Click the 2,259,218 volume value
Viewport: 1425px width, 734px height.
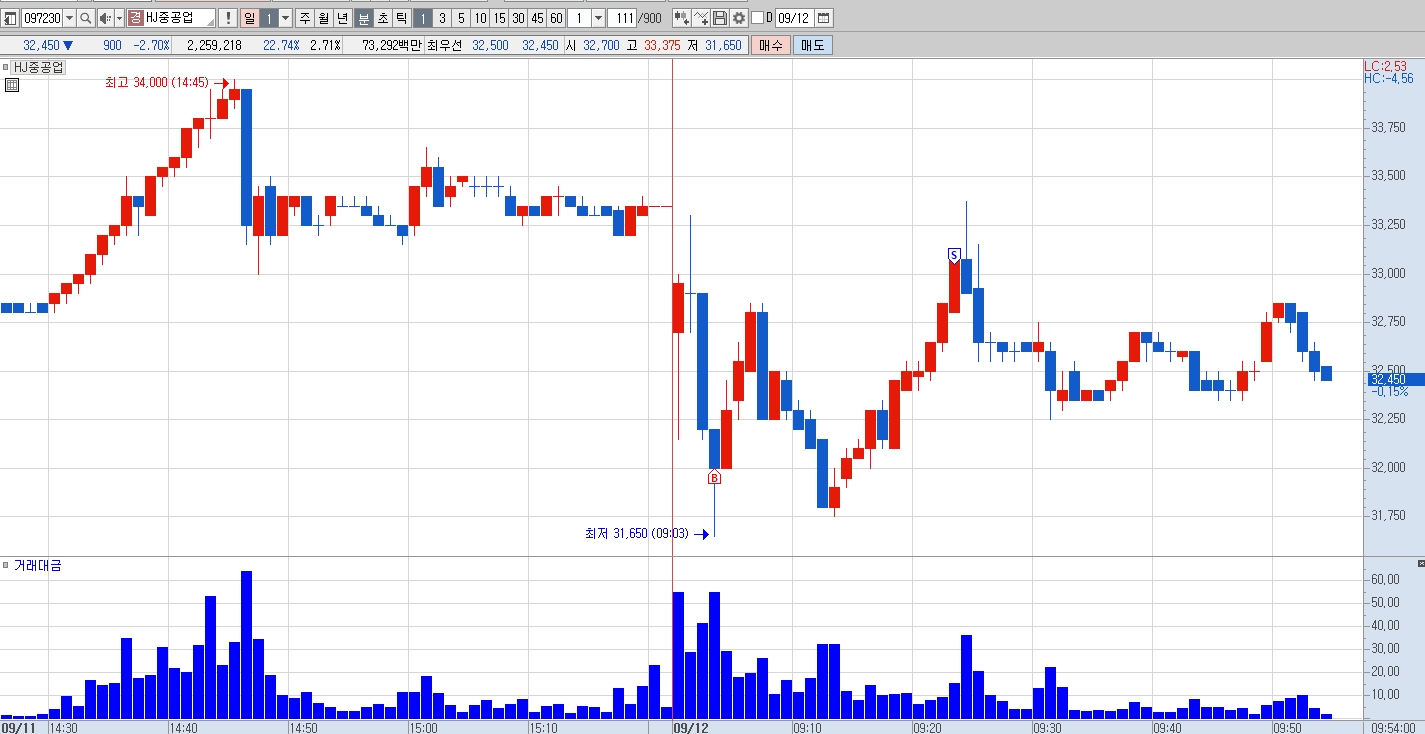[x=215, y=45]
